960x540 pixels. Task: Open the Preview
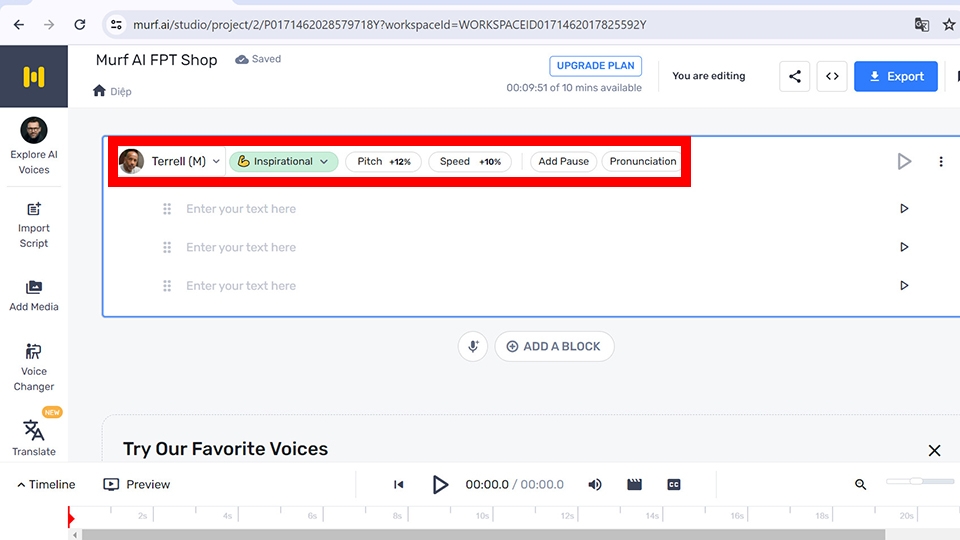137,484
